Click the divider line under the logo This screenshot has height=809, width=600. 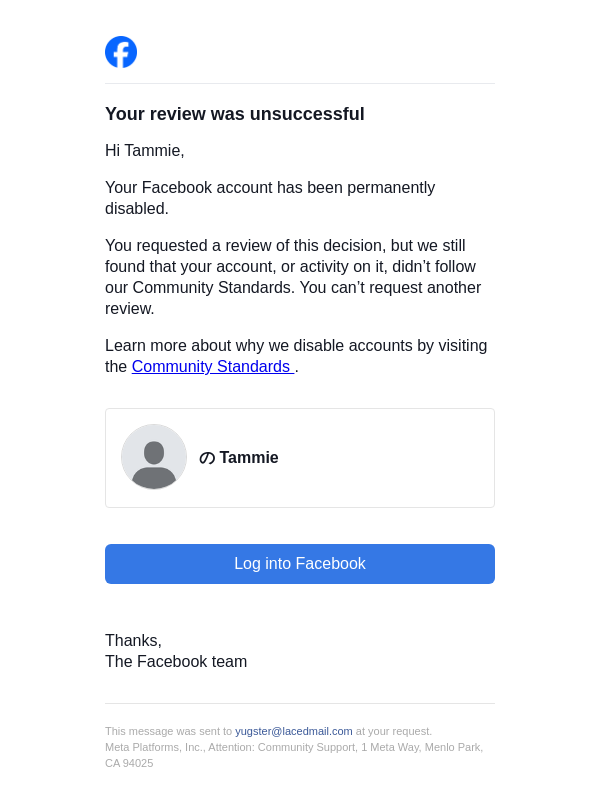(300, 84)
